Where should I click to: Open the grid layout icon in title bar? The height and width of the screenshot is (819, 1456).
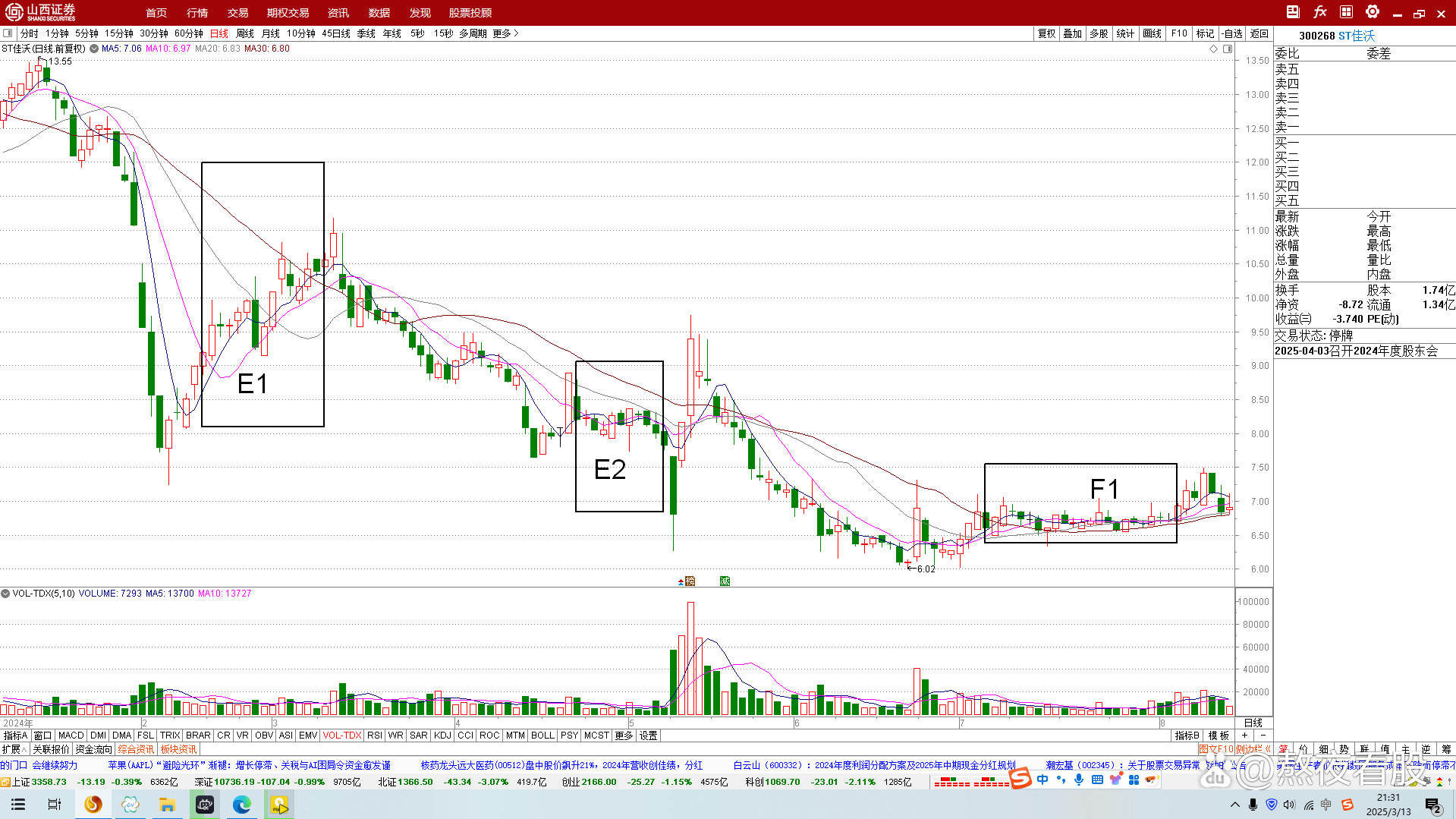[x=1346, y=12]
